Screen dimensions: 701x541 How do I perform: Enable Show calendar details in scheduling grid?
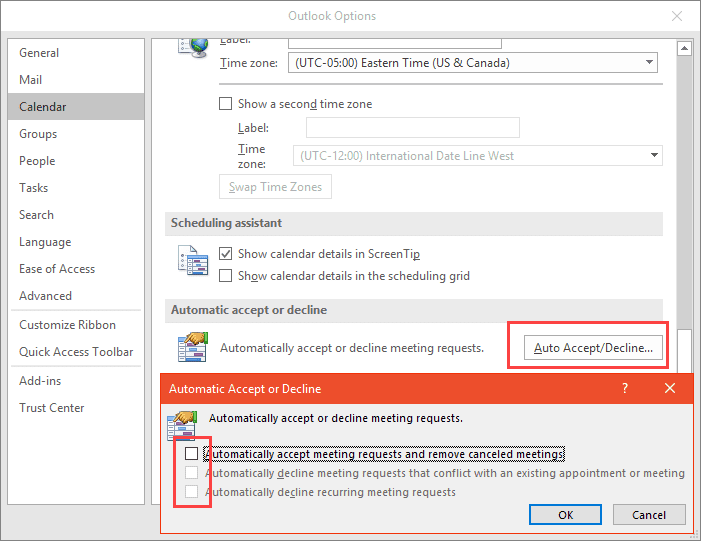[226, 276]
